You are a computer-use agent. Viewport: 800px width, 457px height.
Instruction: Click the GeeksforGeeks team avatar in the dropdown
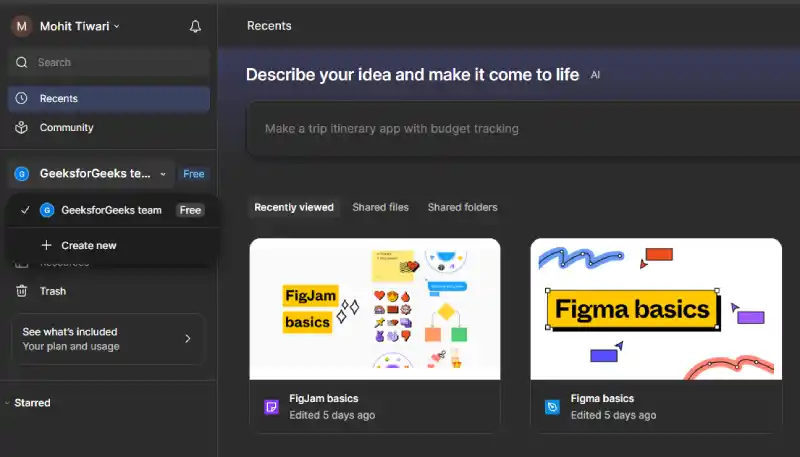coord(47,210)
